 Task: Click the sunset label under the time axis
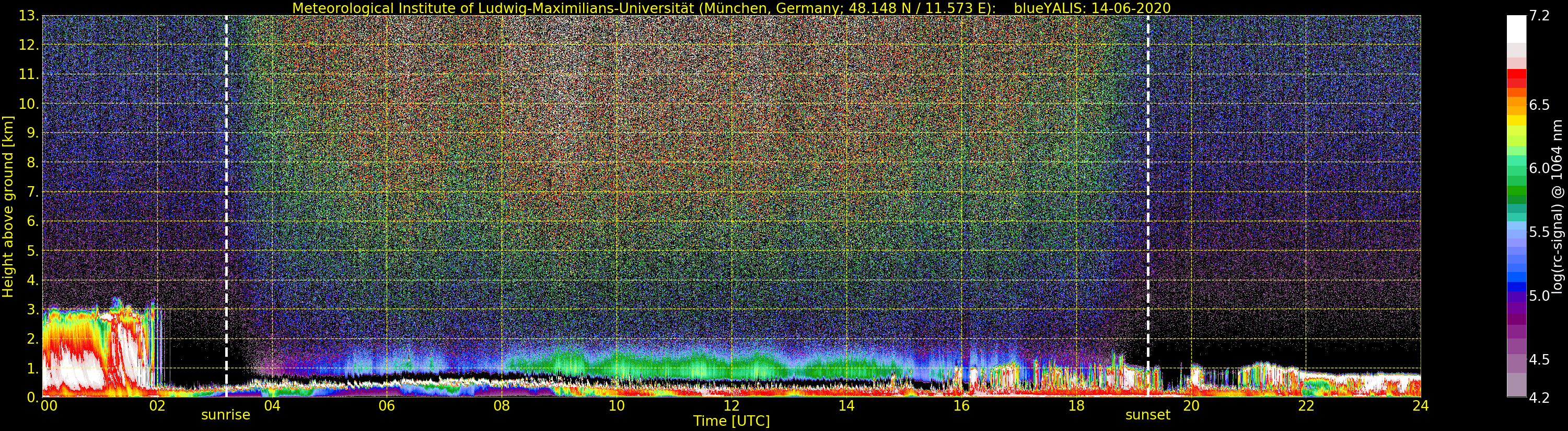coord(1147,415)
